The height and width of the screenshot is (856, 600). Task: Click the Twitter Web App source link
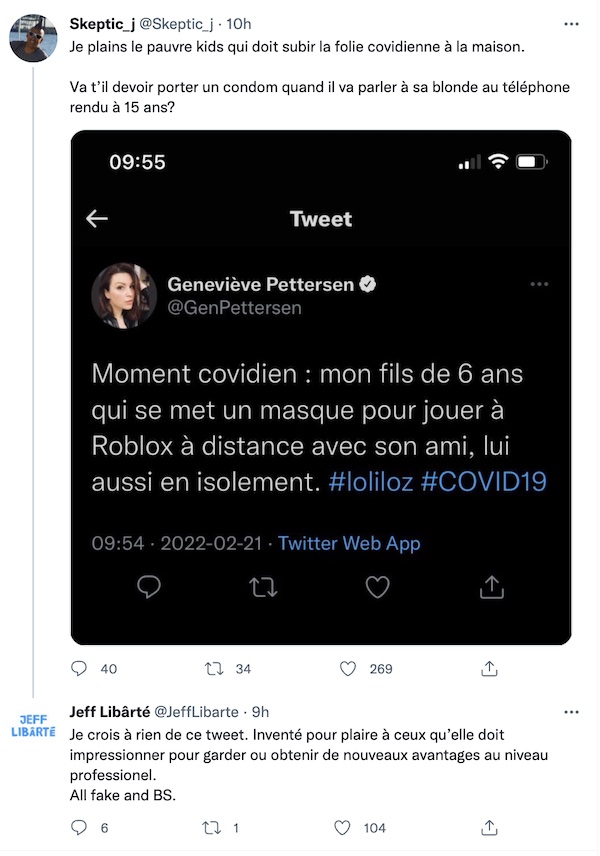(x=349, y=543)
